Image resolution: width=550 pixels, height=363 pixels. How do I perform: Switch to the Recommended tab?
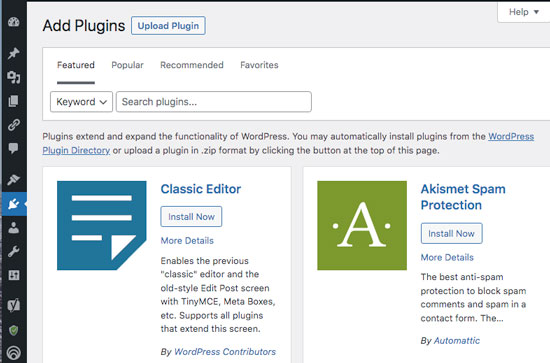coord(192,65)
